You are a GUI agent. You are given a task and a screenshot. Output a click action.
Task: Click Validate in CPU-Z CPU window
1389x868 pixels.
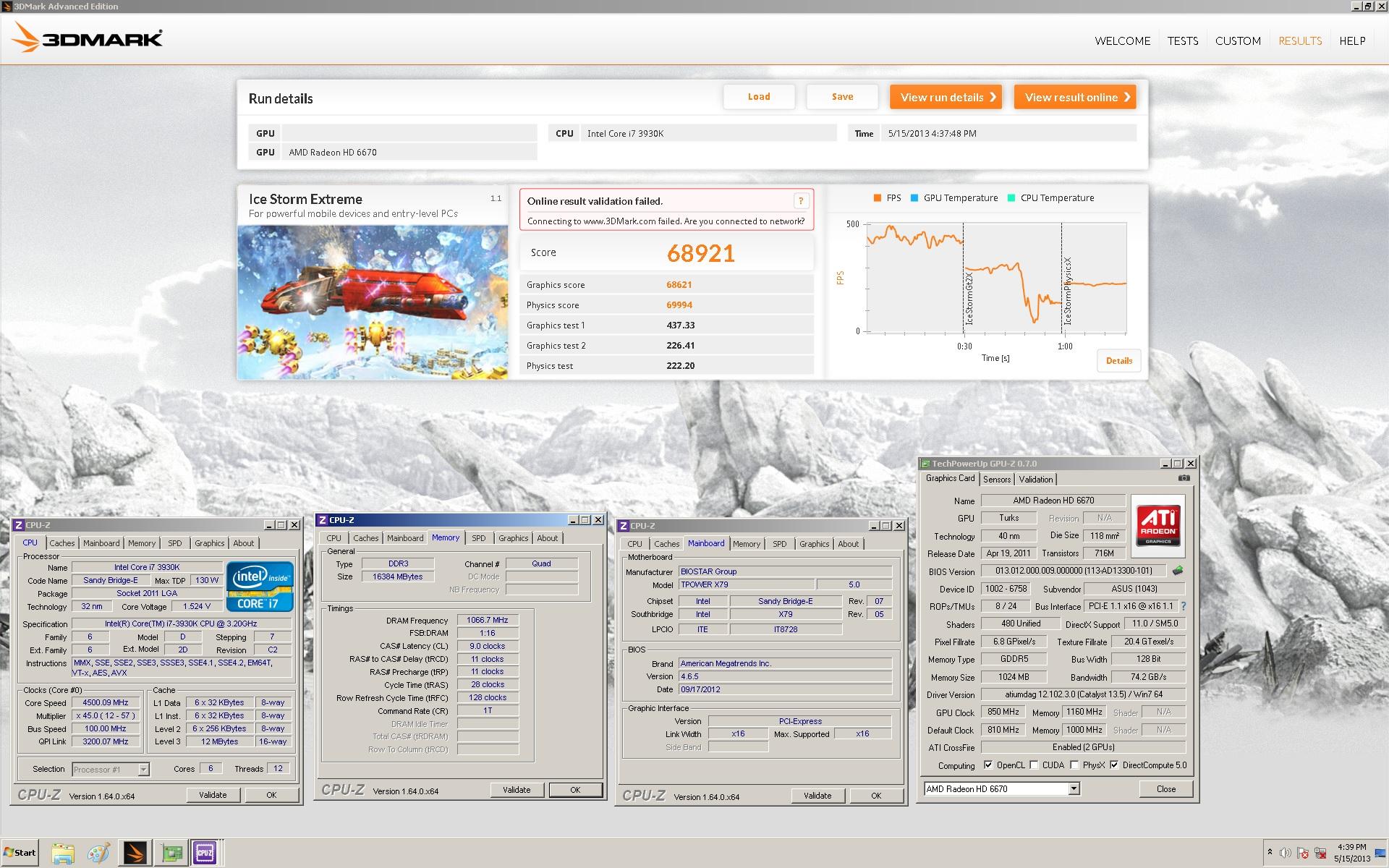pyautogui.click(x=213, y=795)
